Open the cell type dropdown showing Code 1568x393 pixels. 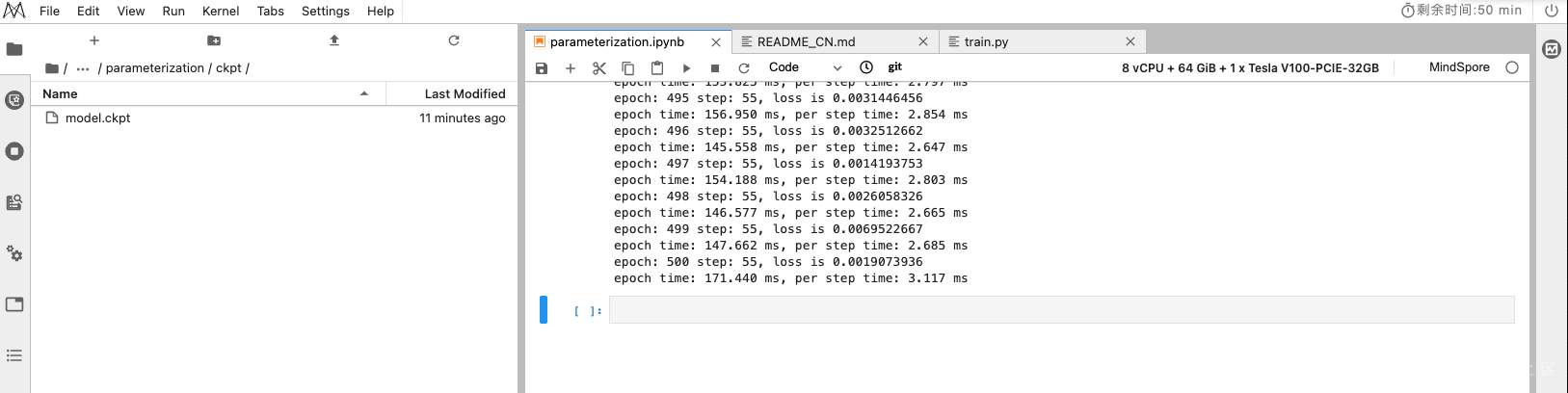click(805, 67)
